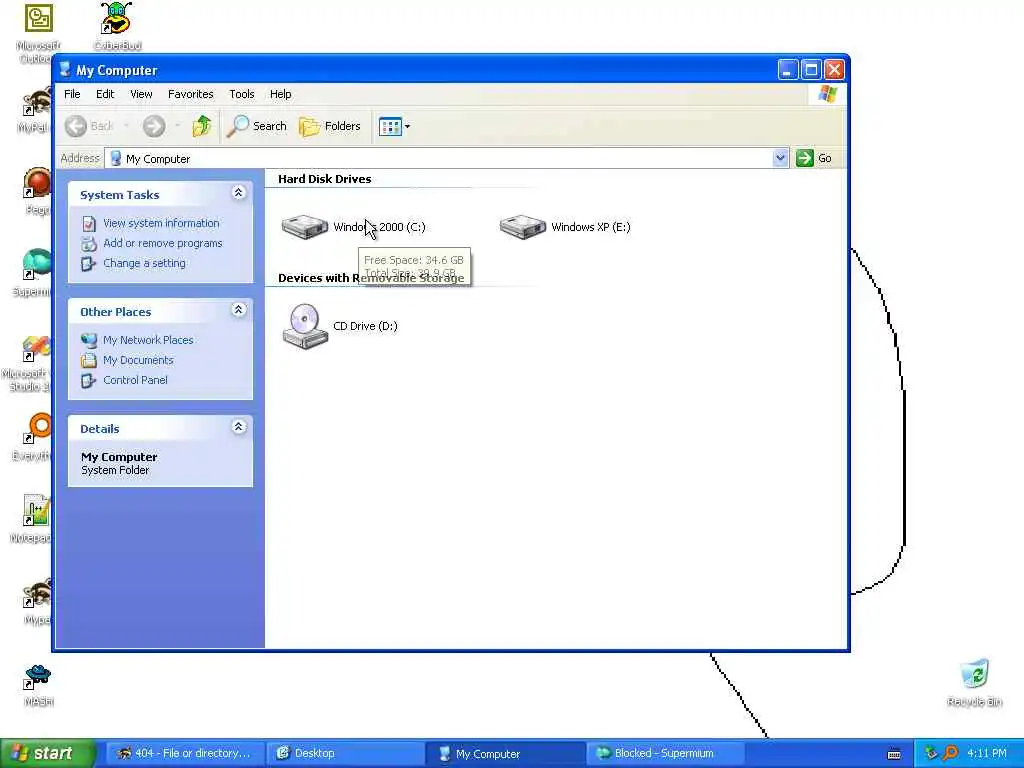Minimize the My Computer window

[788, 69]
